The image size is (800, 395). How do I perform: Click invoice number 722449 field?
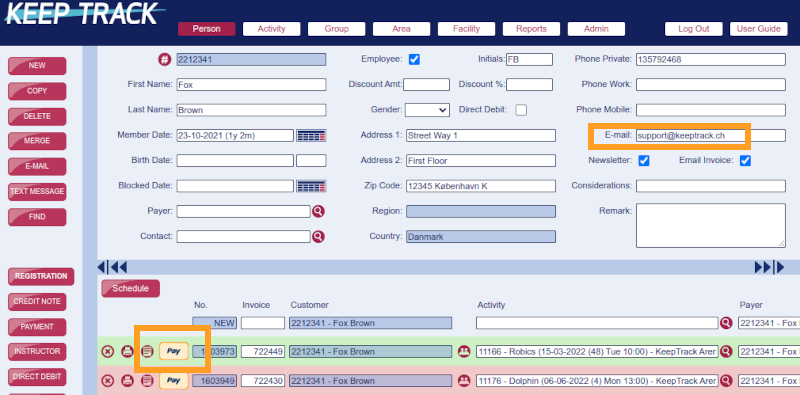(x=263, y=351)
